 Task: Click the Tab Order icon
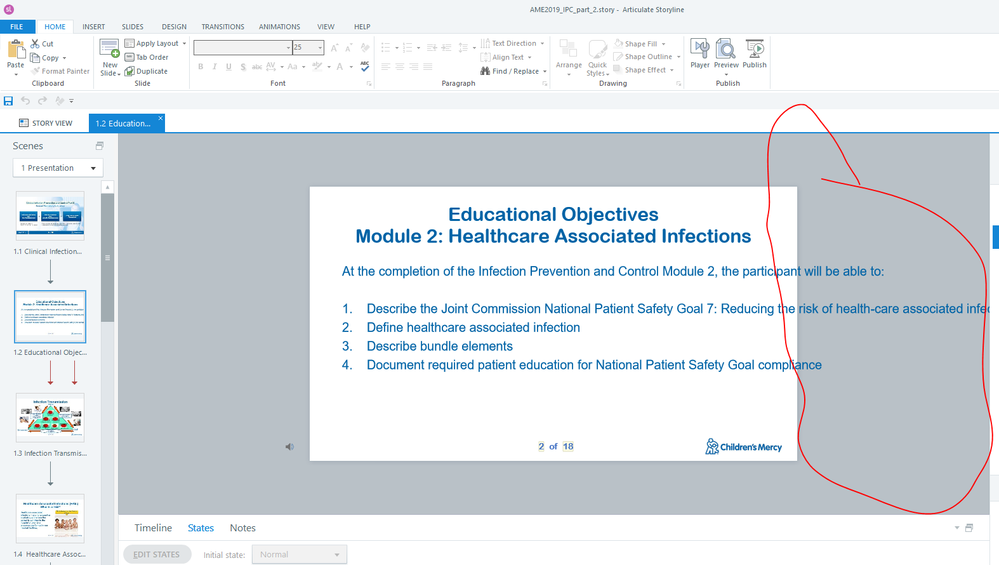click(130, 57)
